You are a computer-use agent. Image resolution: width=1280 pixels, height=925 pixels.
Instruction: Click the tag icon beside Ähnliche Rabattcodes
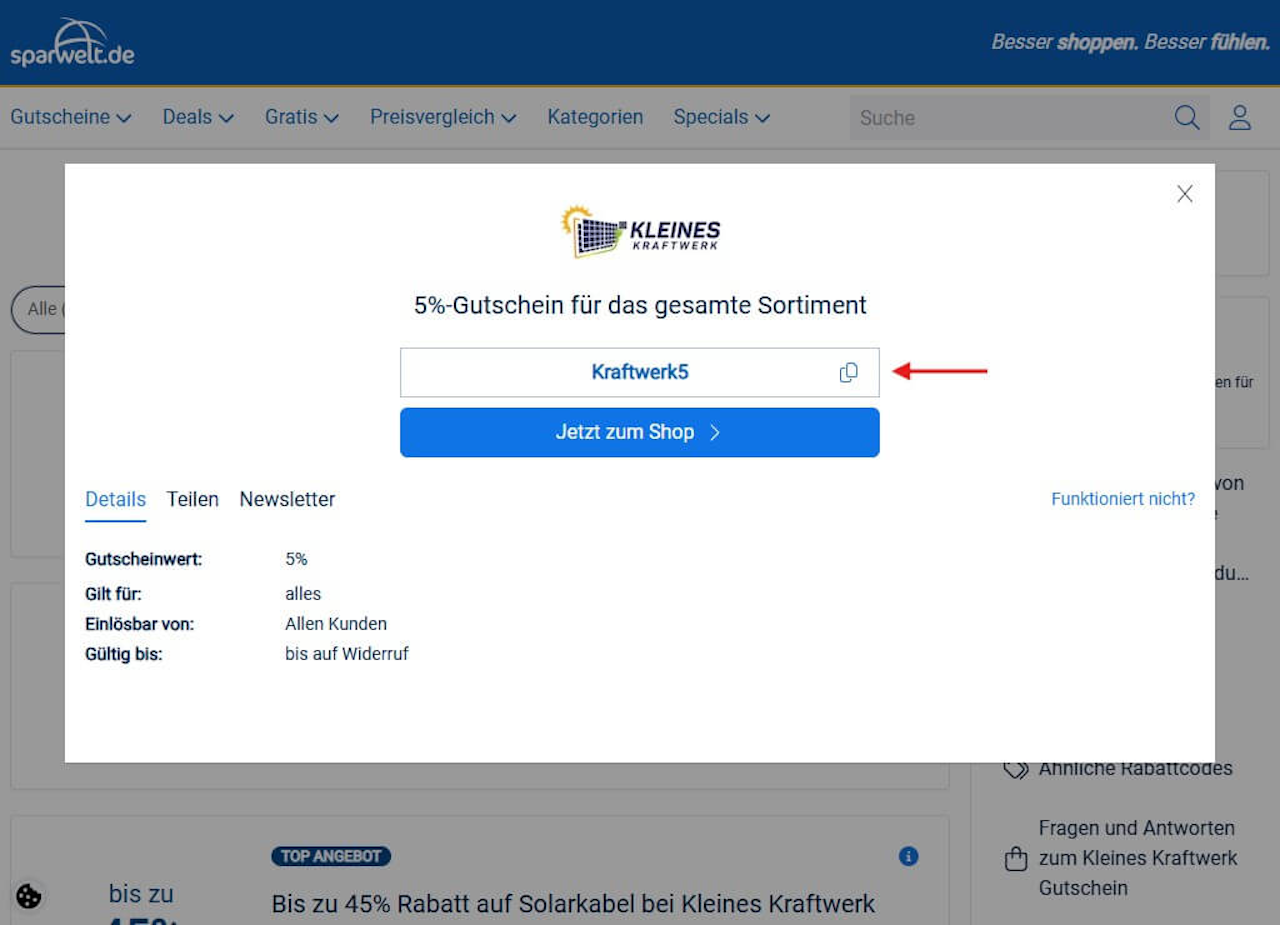(x=1016, y=768)
